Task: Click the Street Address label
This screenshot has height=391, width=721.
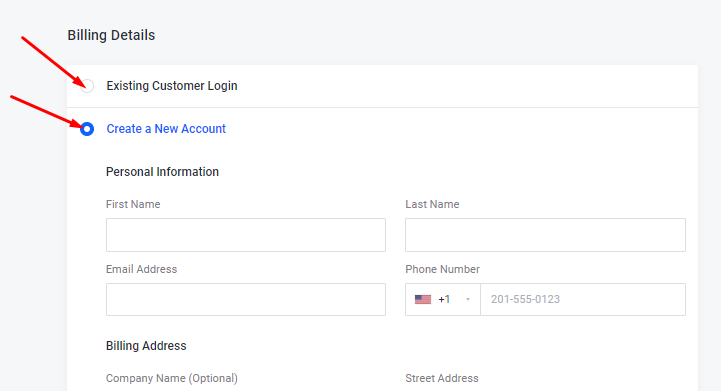Action: coord(442,378)
